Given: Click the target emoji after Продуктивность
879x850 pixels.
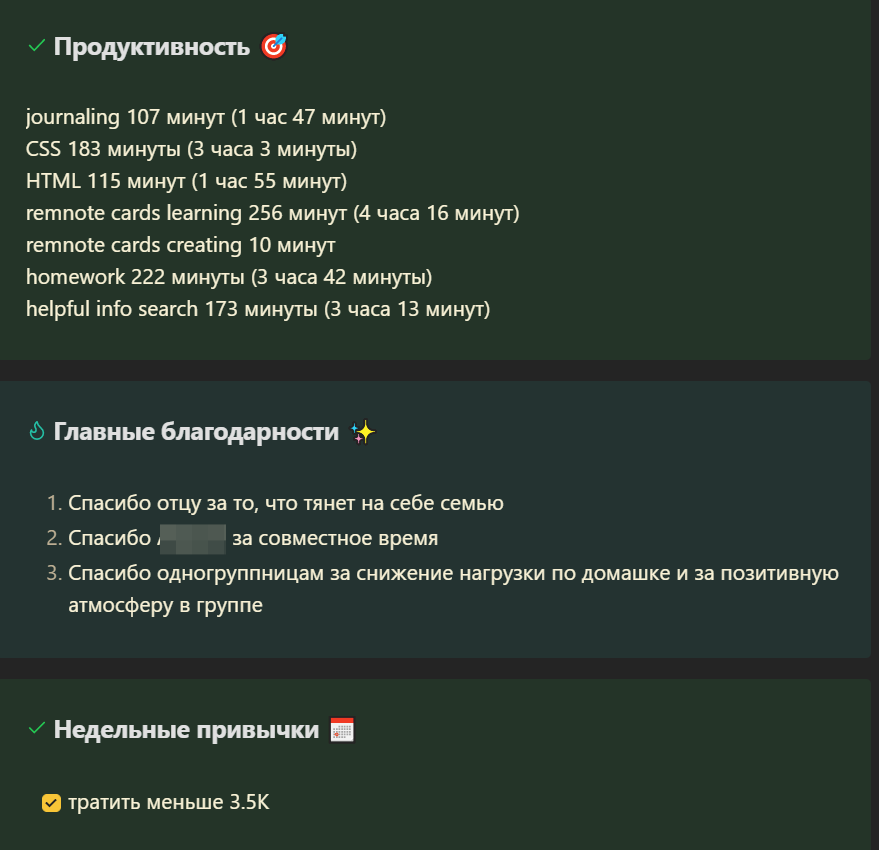Looking at the screenshot, I should pyautogui.click(x=274, y=47).
